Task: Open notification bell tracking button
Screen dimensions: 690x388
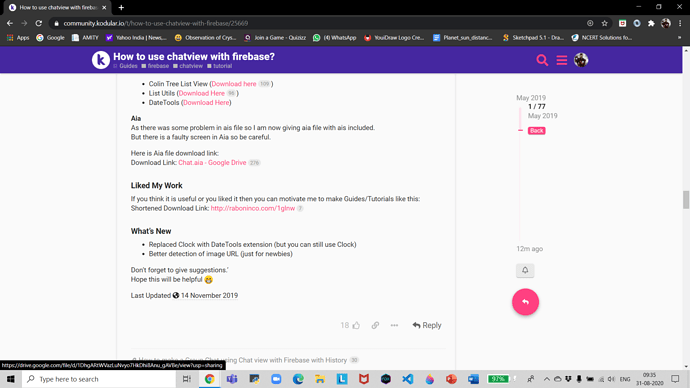Action: tap(525, 270)
